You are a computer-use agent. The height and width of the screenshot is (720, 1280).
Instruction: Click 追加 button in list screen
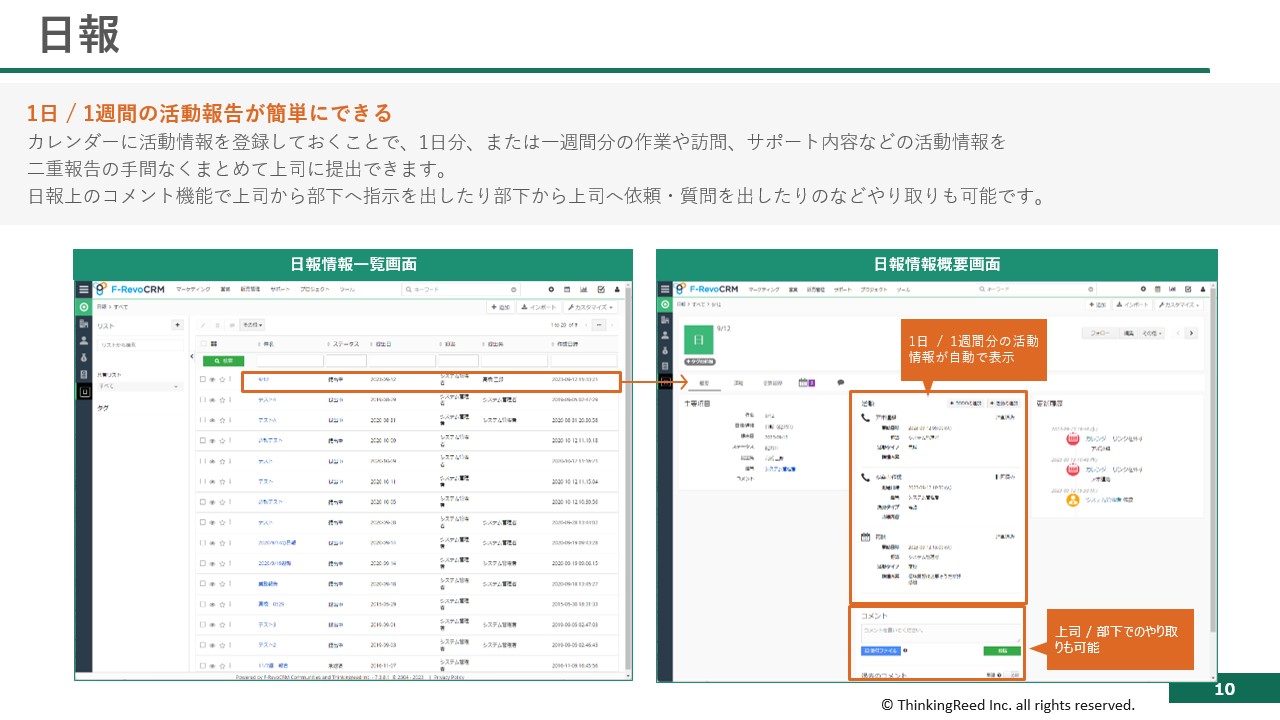(x=501, y=307)
